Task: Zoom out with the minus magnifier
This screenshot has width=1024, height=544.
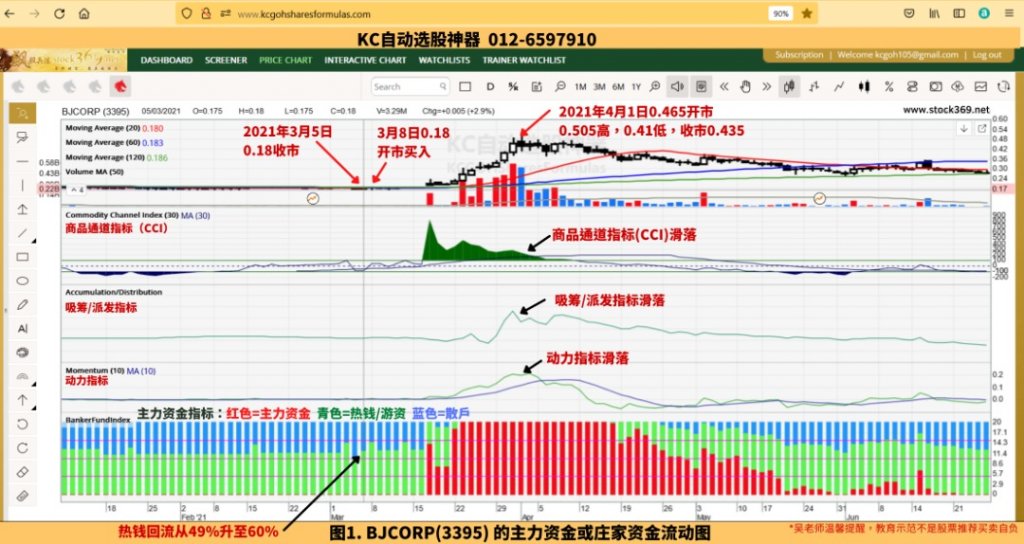Action: click(560, 86)
